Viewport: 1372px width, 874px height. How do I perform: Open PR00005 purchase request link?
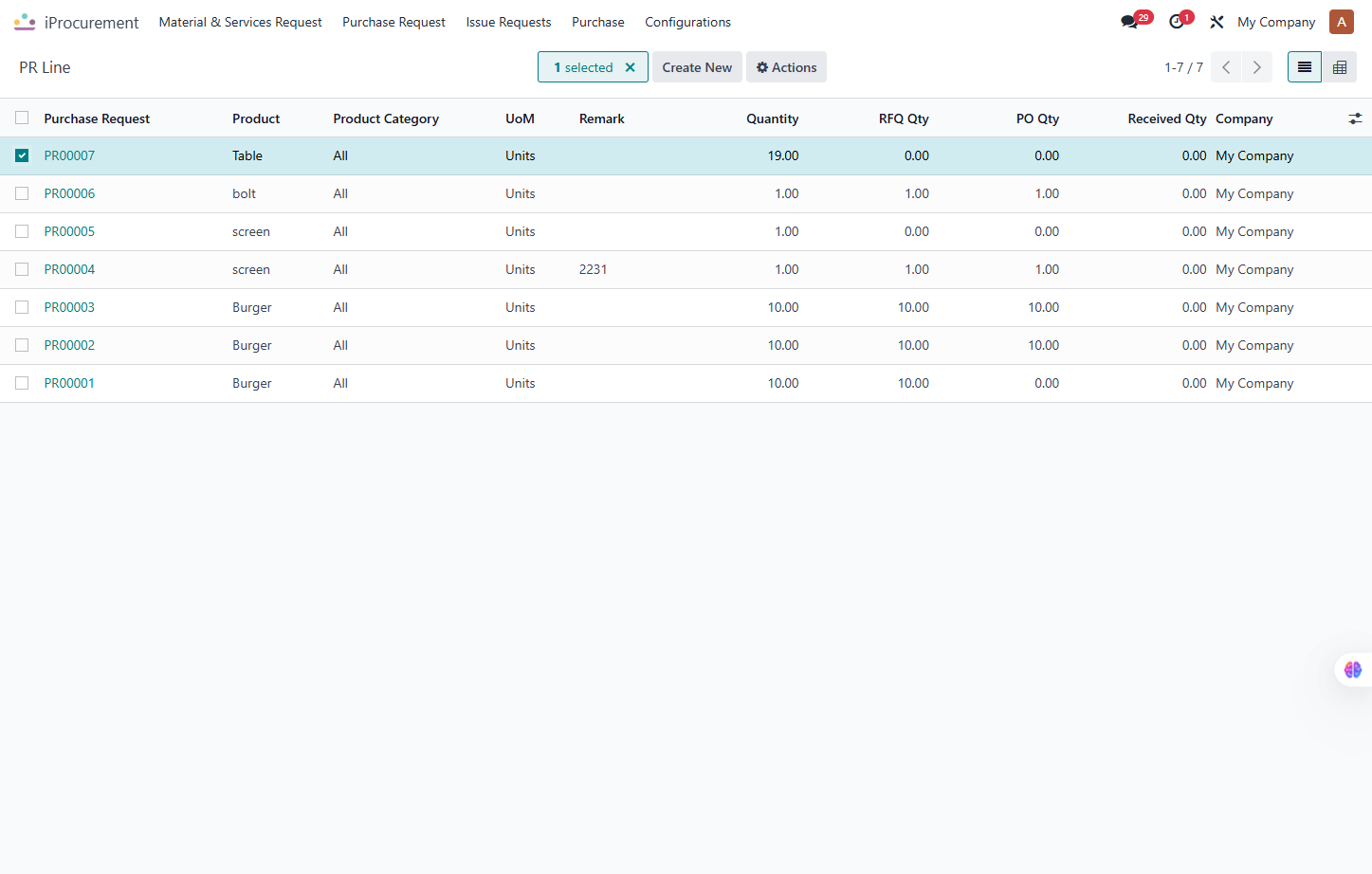pos(69,231)
